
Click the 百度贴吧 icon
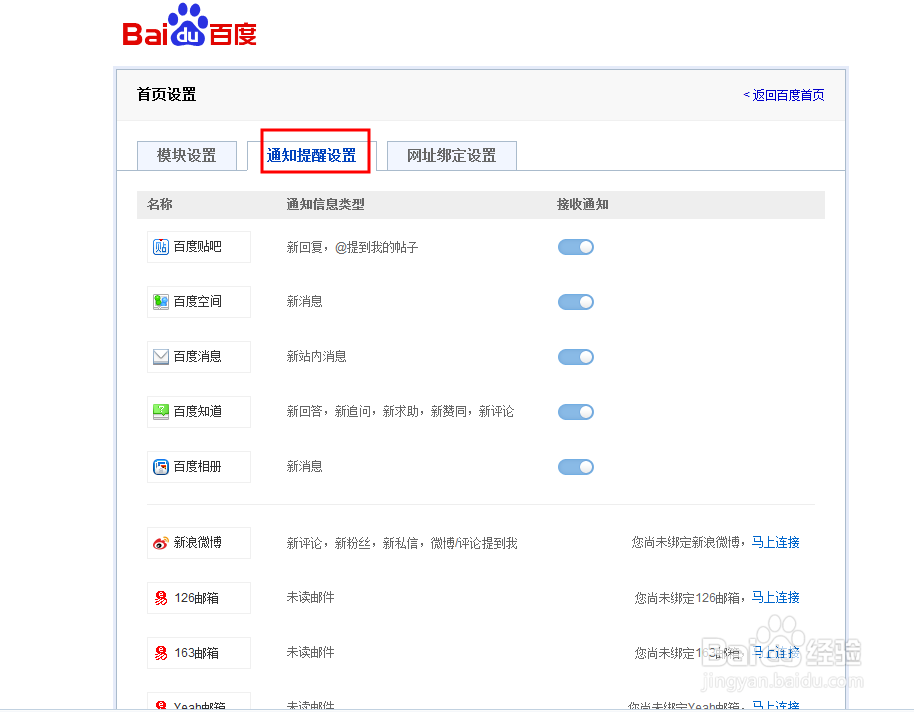coord(161,247)
